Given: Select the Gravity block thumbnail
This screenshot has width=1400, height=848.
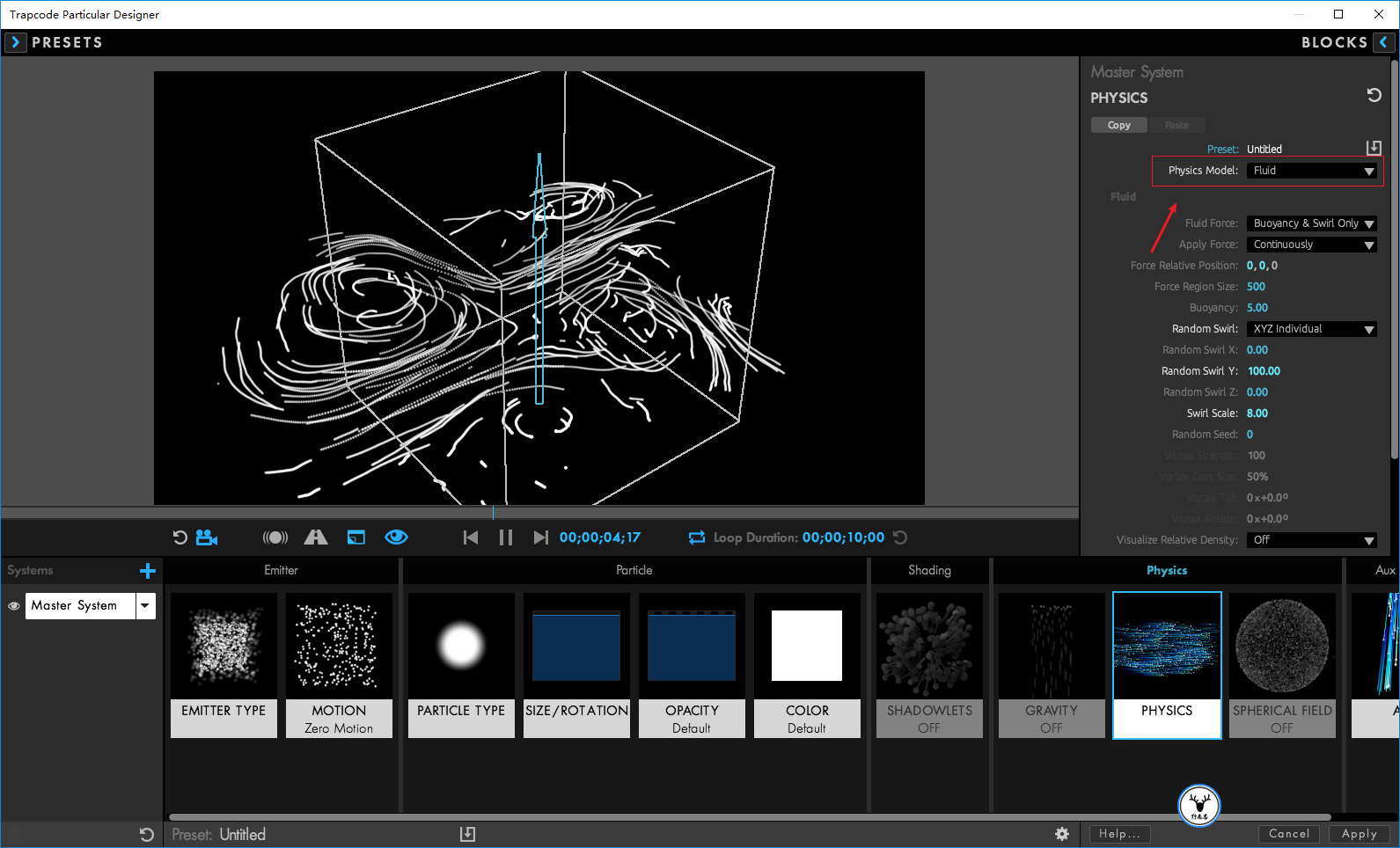Looking at the screenshot, I should [x=1052, y=665].
